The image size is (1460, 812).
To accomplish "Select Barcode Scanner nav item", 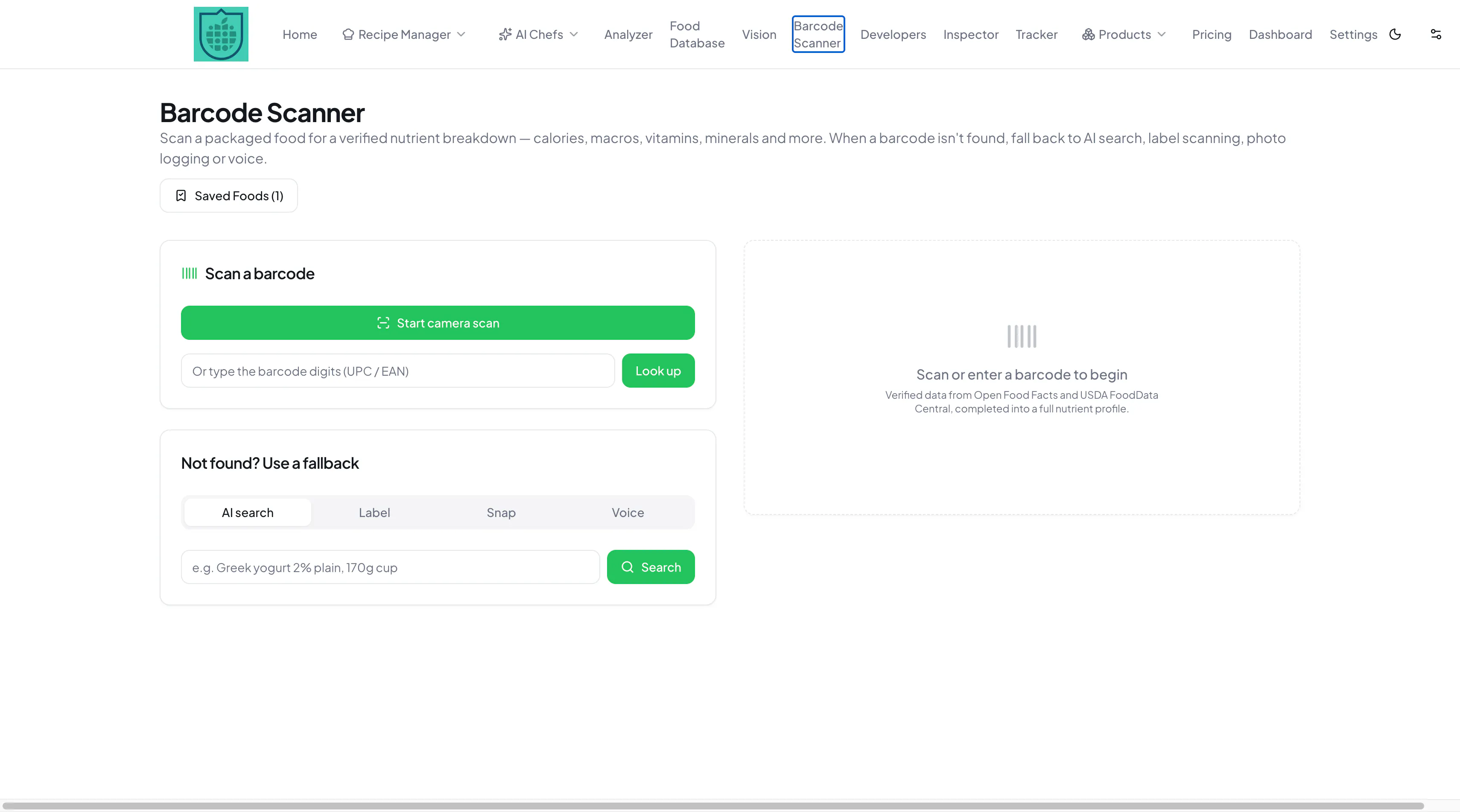I will pyautogui.click(x=818, y=35).
